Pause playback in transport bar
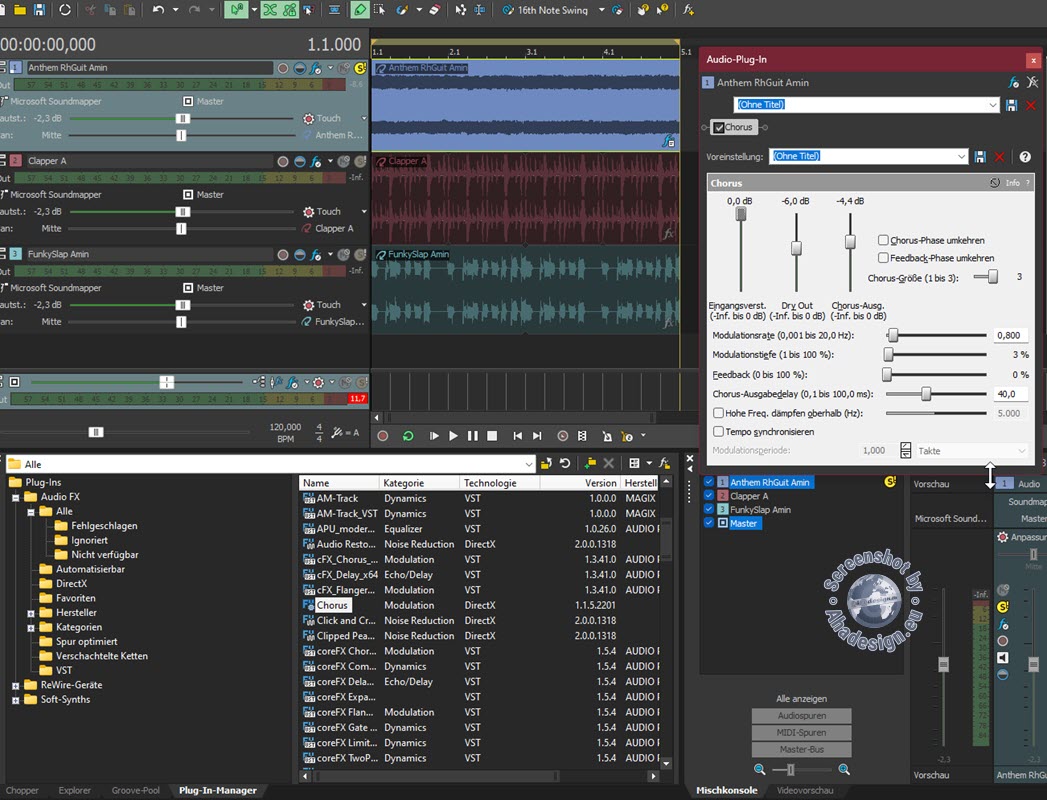Image resolution: width=1047 pixels, height=800 pixels. (x=473, y=436)
